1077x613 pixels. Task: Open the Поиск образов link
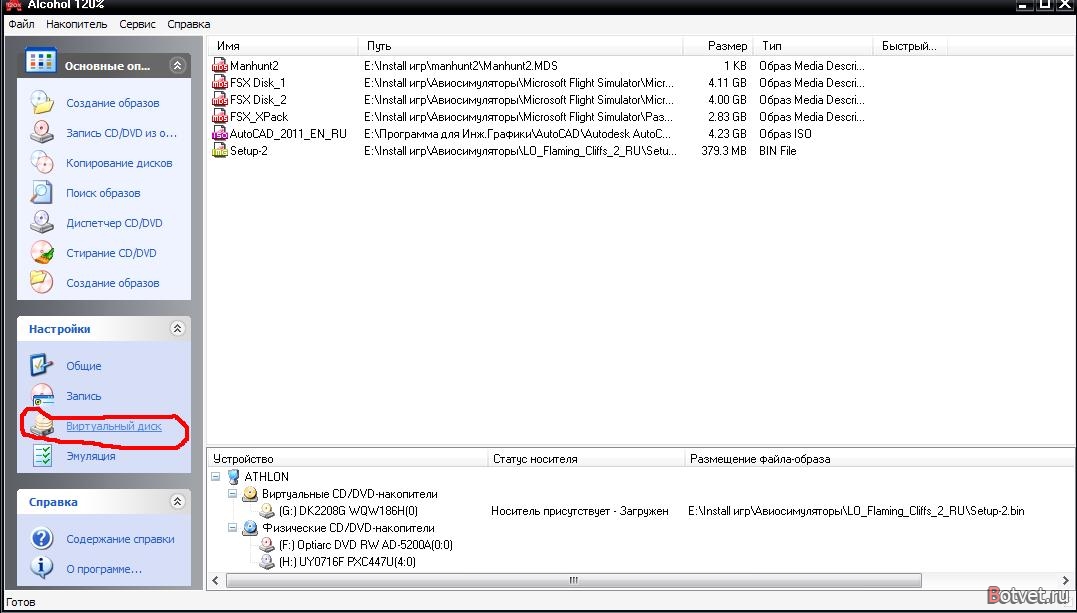tap(103, 193)
